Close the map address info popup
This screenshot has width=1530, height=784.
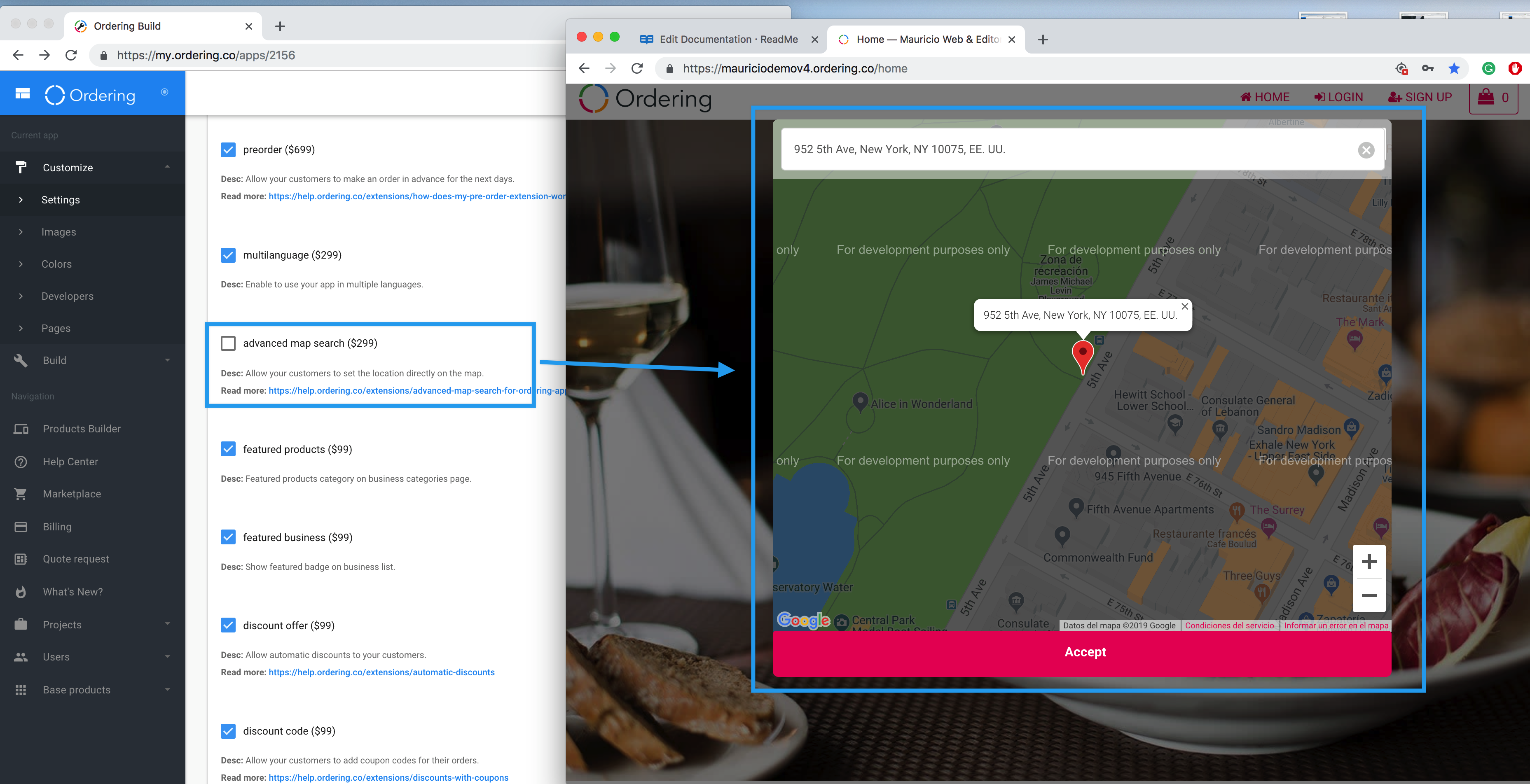(1184, 306)
